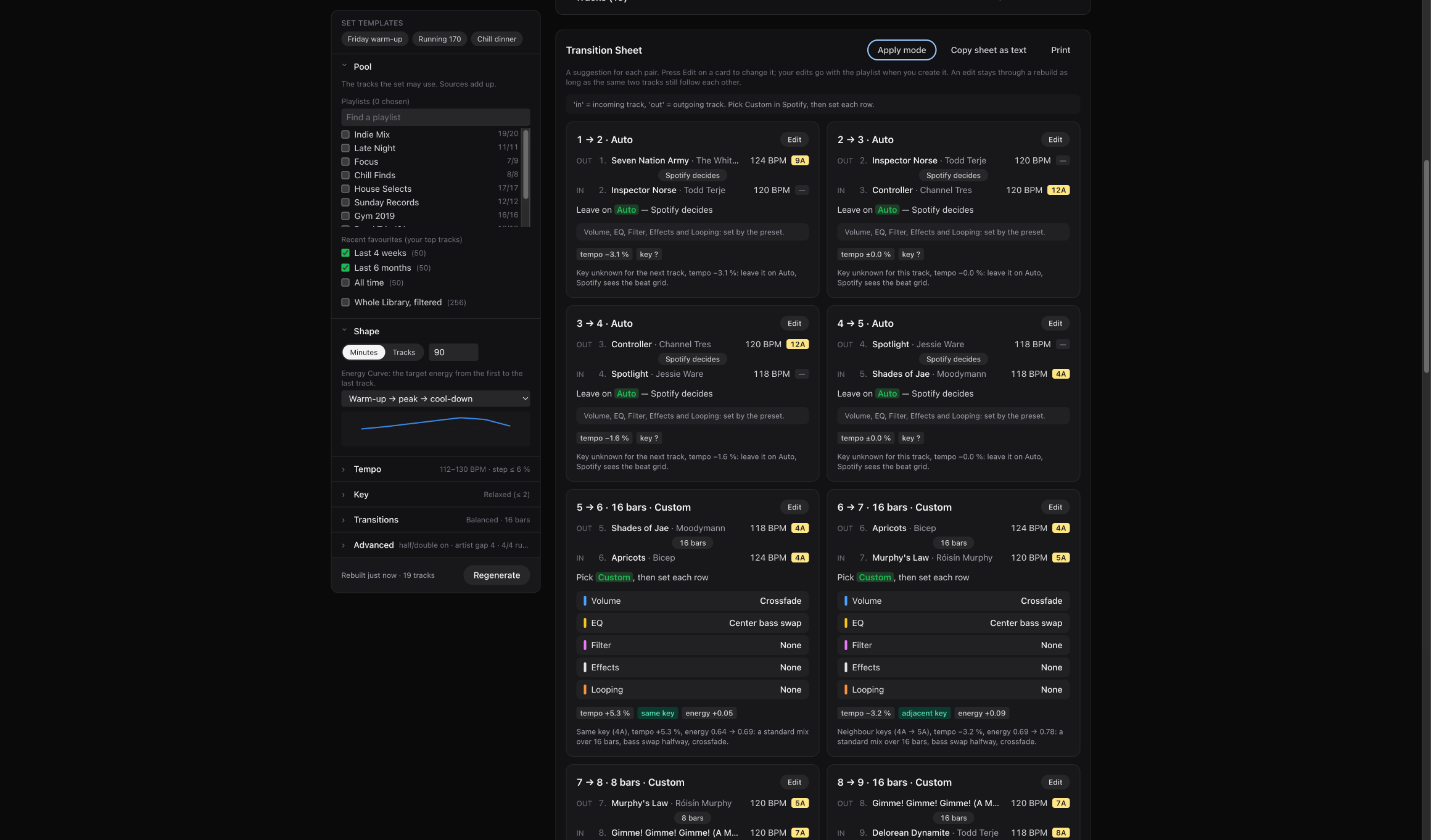
Task: Print the Transition Sheet
Action: click(x=1061, y=50)
